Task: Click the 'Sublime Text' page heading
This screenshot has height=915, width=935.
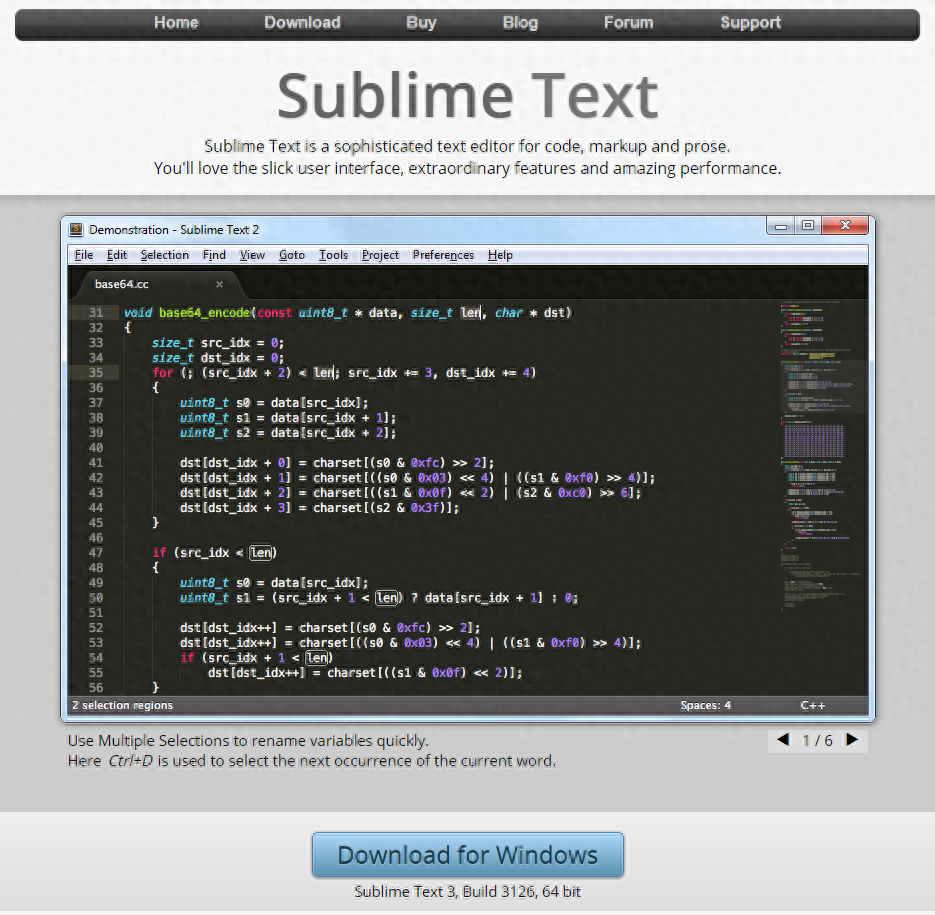Action: click(x=468, y=95)
